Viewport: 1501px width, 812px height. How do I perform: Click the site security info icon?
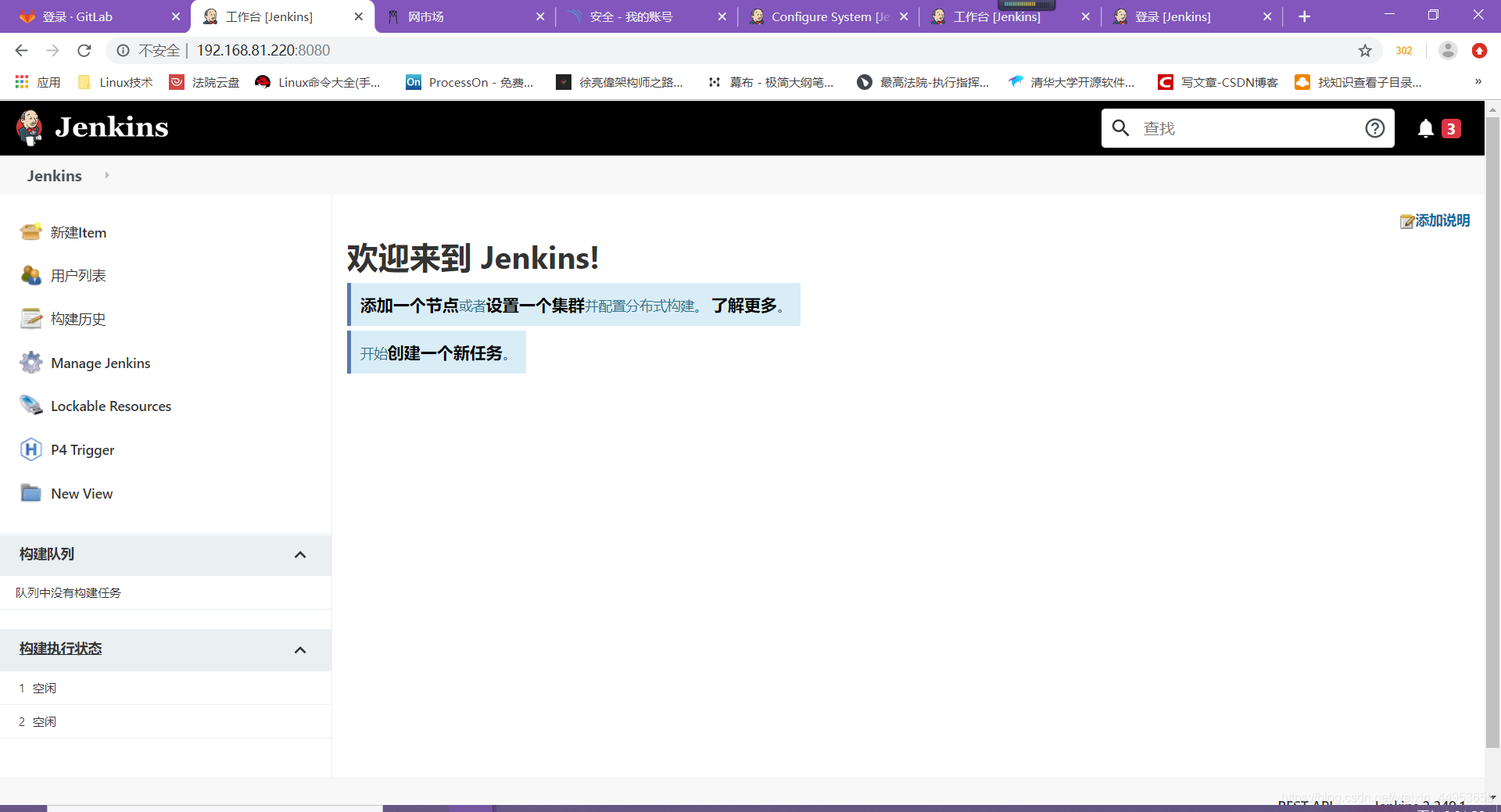123,50
